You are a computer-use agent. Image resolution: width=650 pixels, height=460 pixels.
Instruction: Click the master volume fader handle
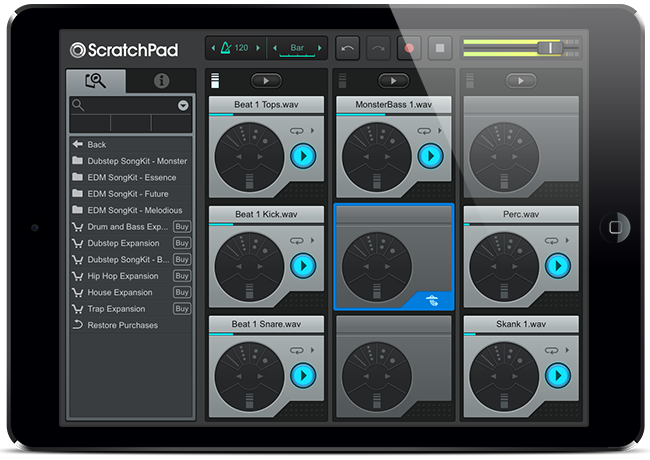point(550,48)
